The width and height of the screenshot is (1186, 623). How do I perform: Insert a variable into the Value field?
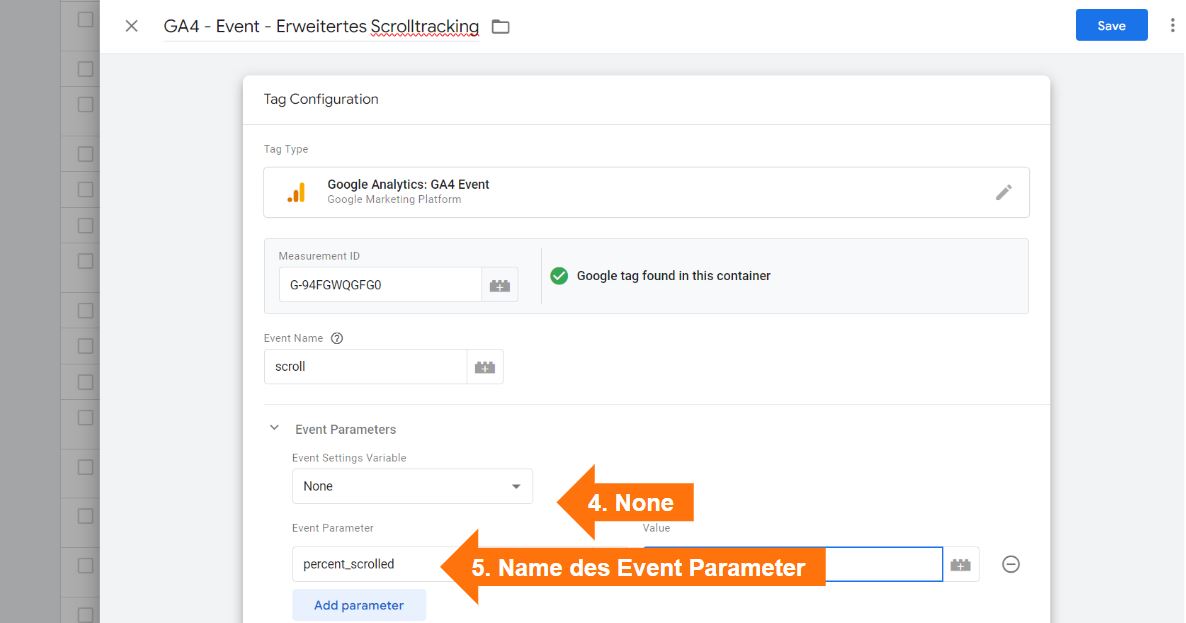(961, 564)
